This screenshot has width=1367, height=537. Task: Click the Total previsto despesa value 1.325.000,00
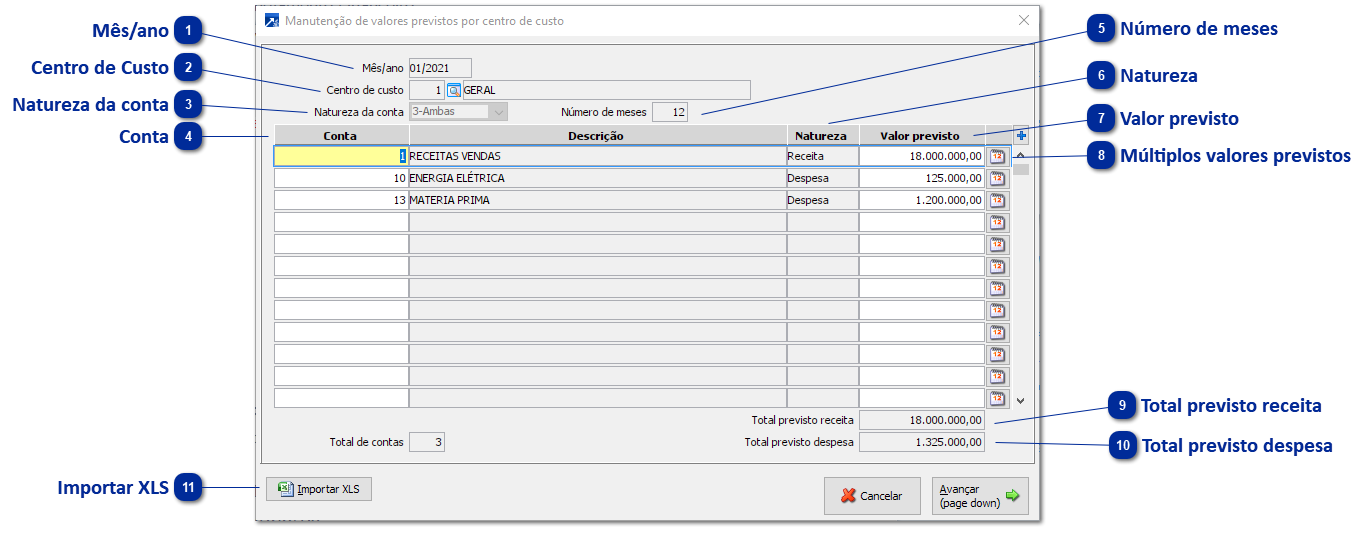(922, 441)
